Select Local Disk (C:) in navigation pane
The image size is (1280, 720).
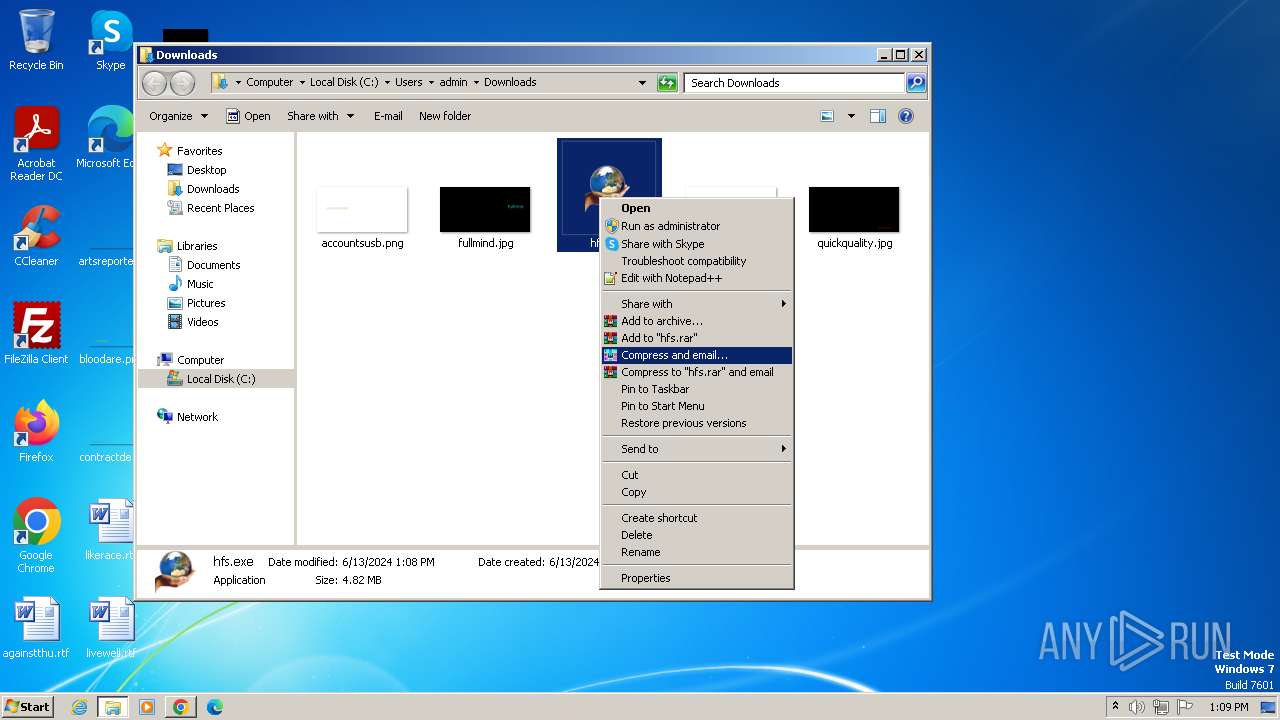pyautogui.click(x=220, y=379)
